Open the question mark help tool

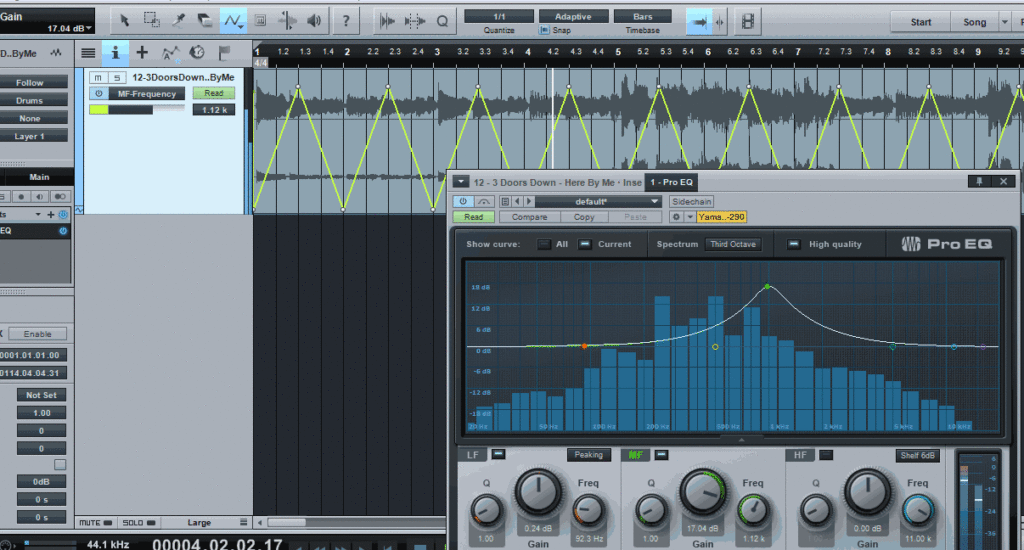click(345, 21)
